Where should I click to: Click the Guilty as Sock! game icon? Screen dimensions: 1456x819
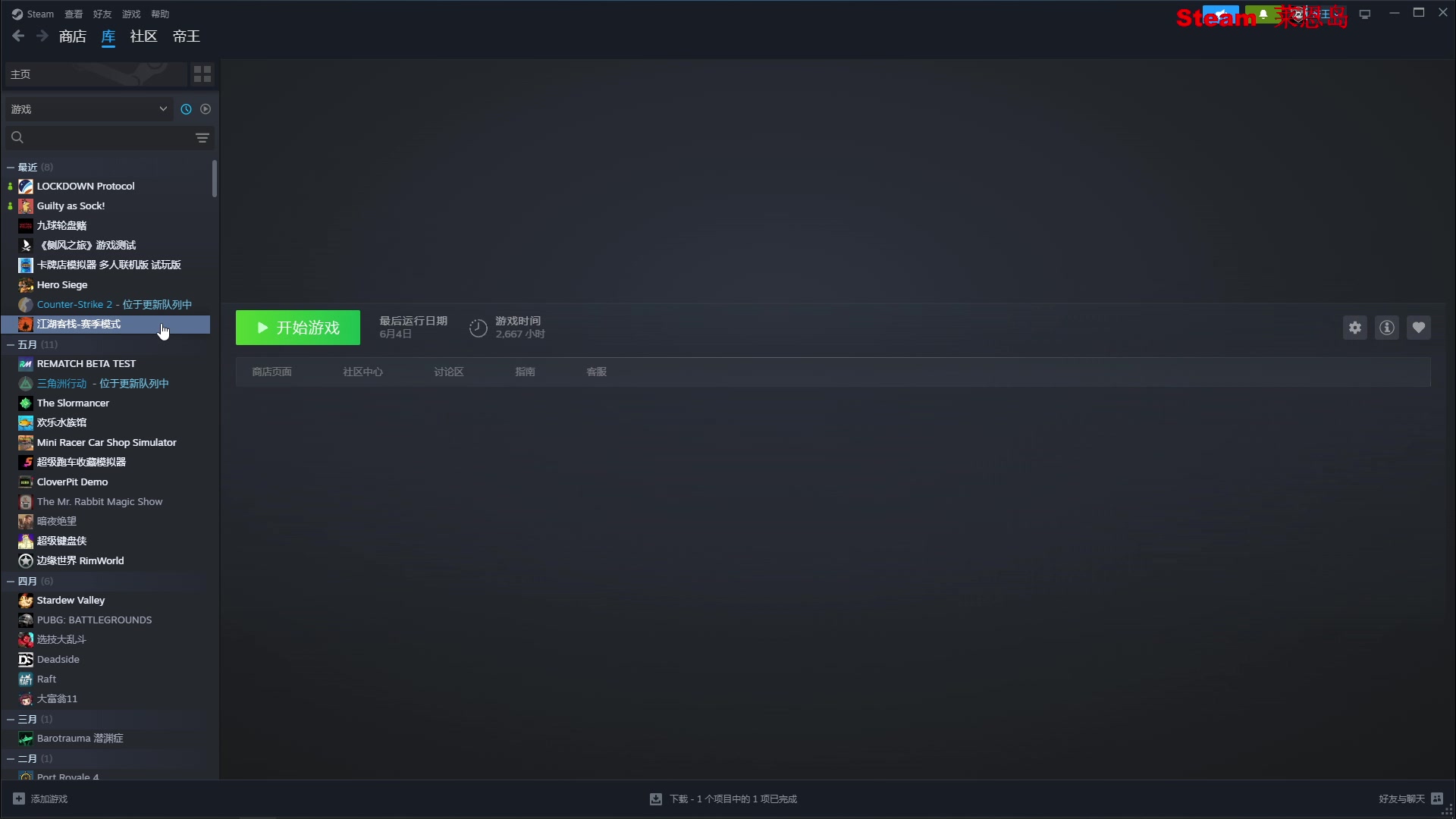click(26, 206)
